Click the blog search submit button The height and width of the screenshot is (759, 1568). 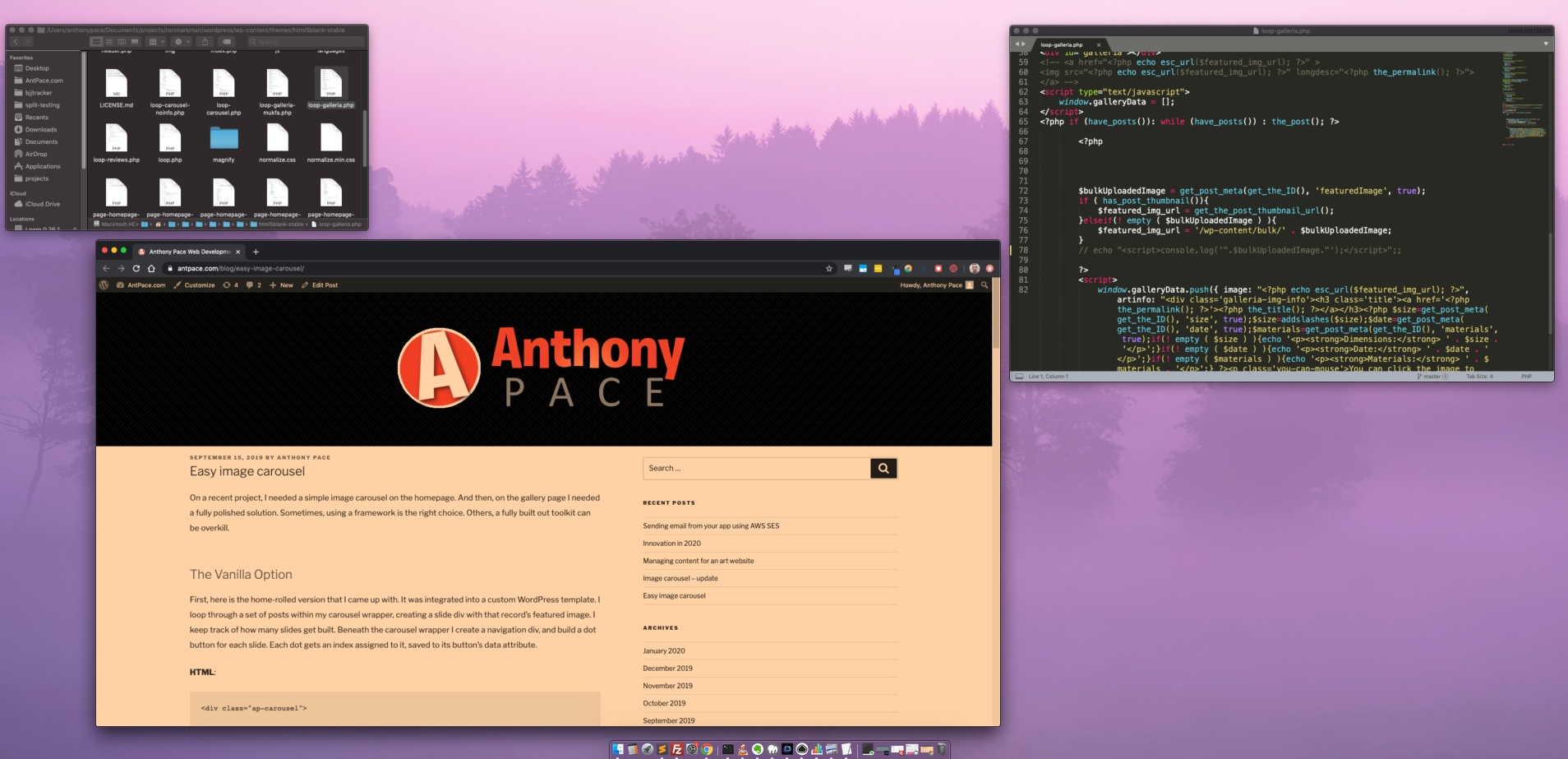883,468
